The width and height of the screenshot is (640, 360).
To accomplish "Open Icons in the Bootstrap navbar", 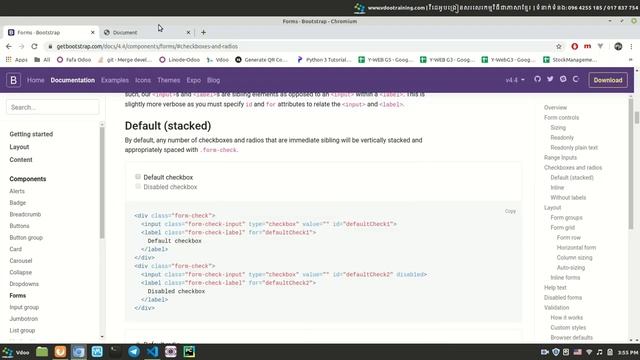I will coord(143,80).
